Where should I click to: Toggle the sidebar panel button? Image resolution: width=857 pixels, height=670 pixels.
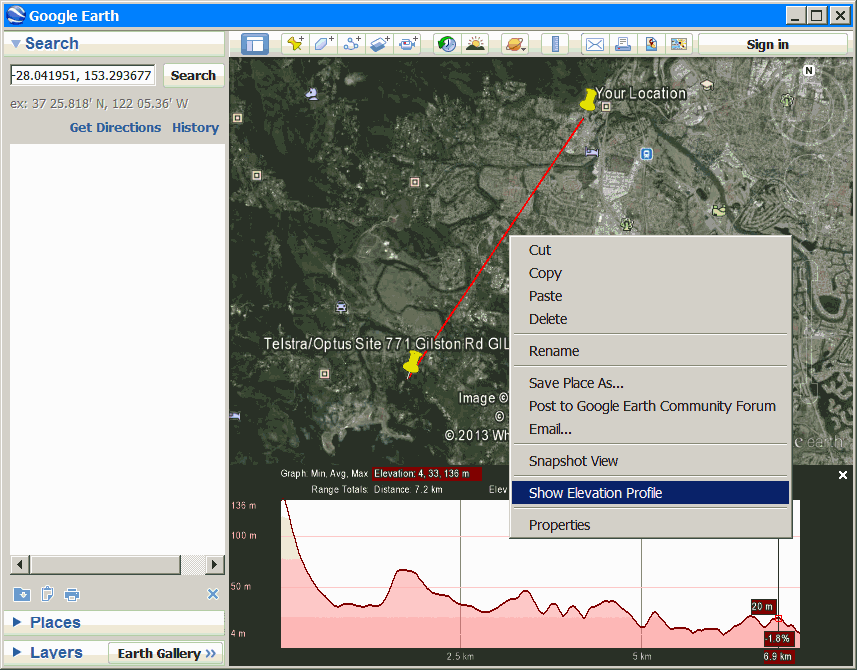pos(255,44)
